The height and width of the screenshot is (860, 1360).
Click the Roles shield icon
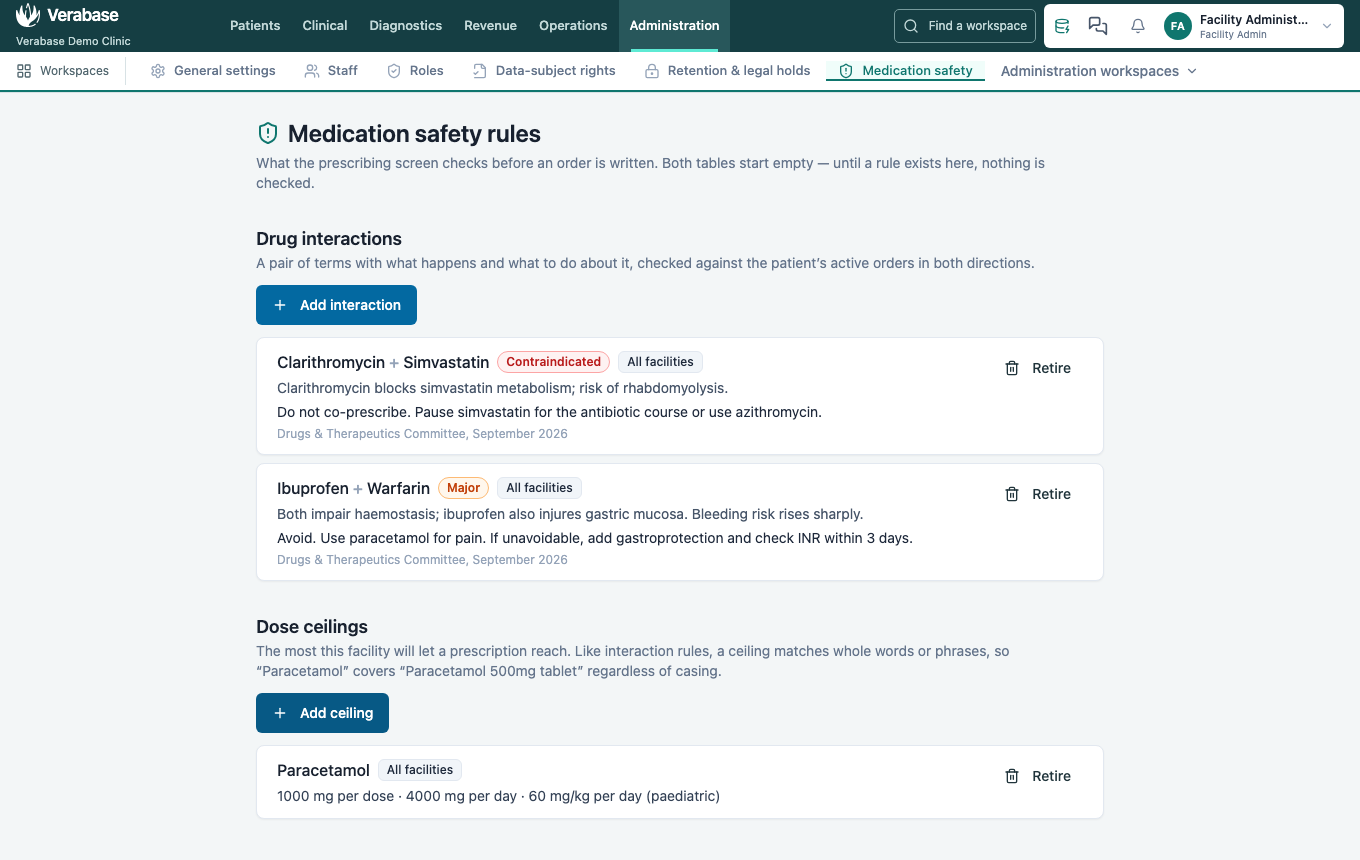click(x=394, y=71)
